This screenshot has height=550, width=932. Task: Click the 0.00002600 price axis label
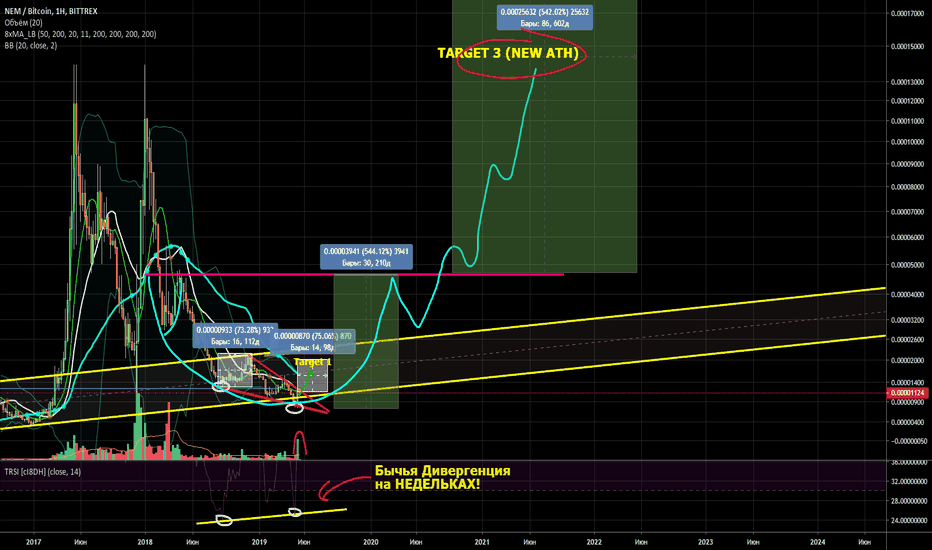tap(908, 340)
